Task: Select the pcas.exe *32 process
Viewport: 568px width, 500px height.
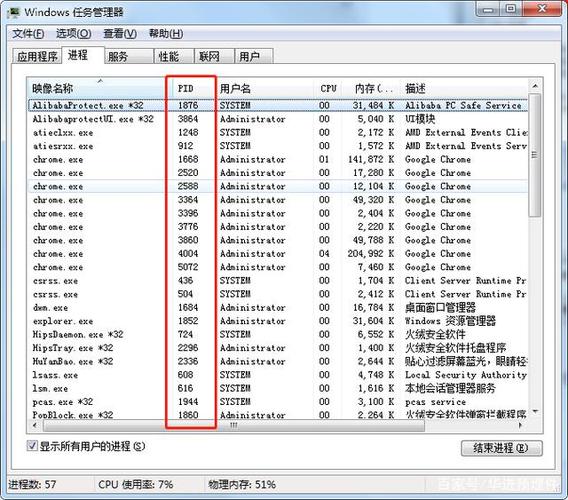Action: (278, 402)
